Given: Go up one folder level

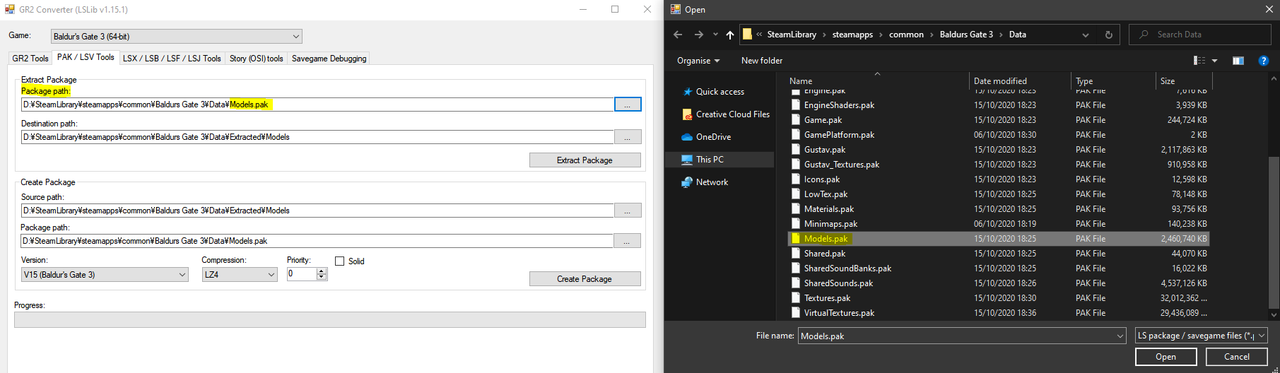Looking at the screenshot, I should (x=730, y=34).
